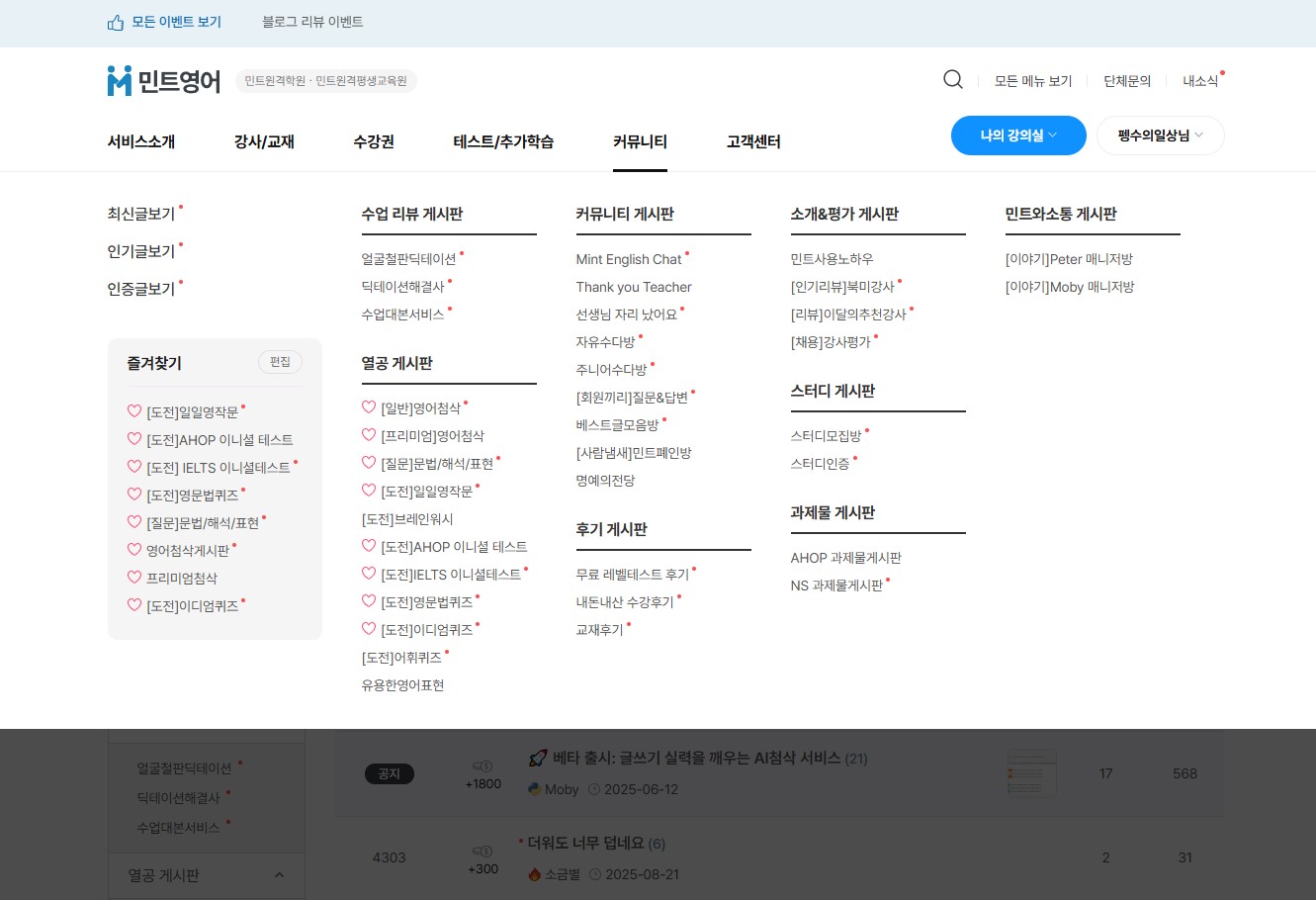Open the Mint English Chat board link
This screenshot has height=900, width=1316.
[x=629, y=259]
